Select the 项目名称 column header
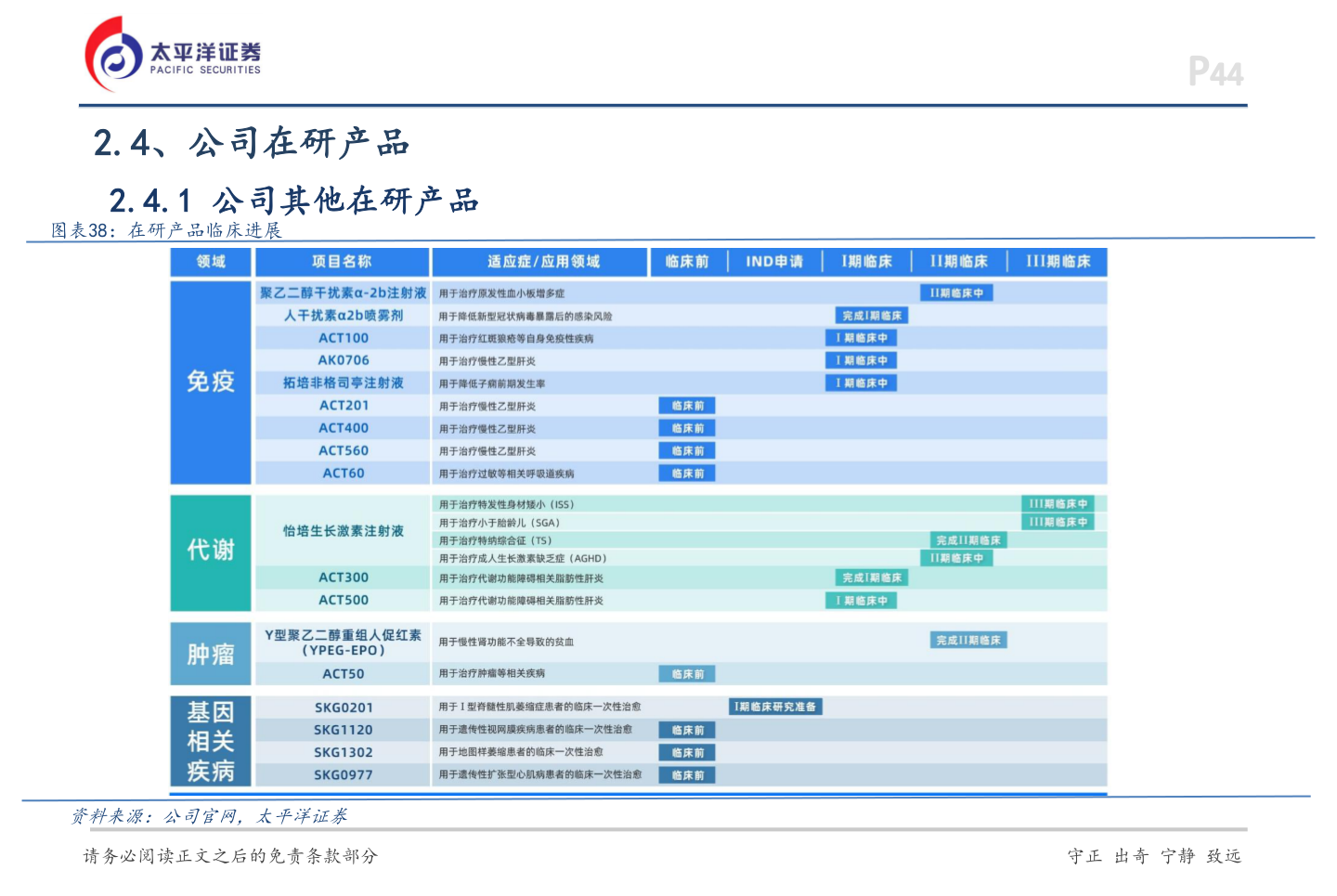Screen dimensions: 1337x896 (x=340, y=262)
